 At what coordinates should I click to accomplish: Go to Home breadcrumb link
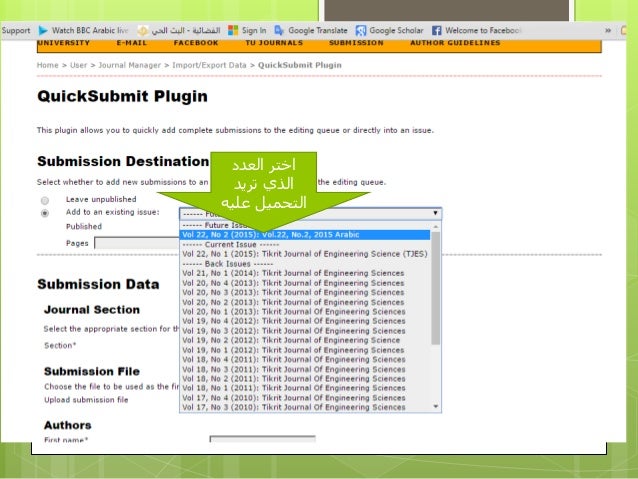(48, 65)
